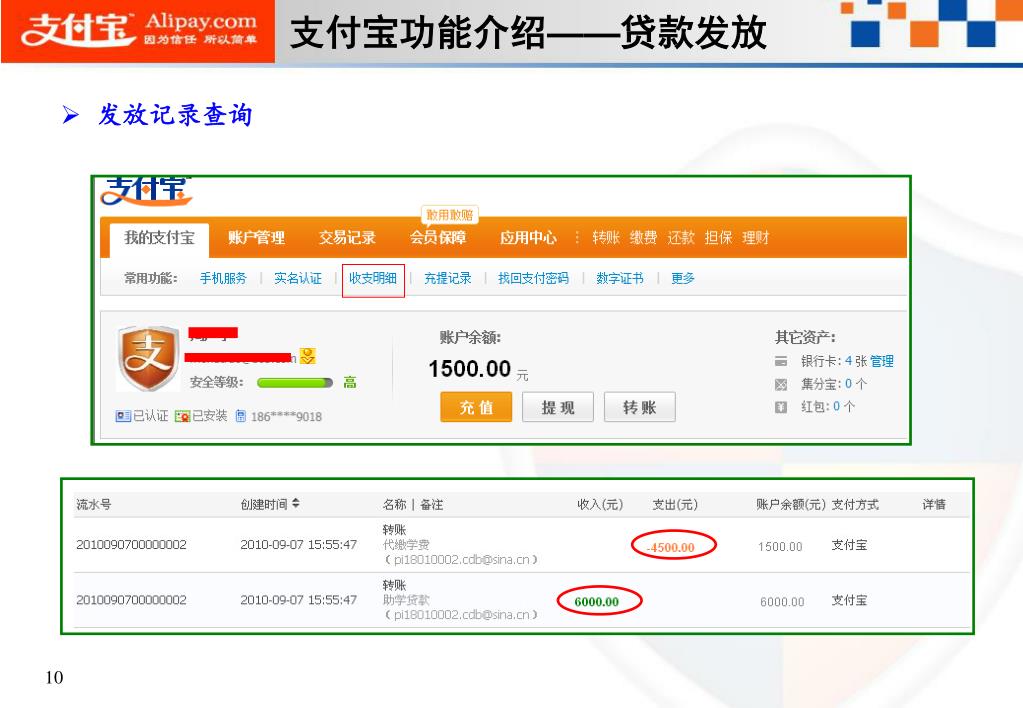Screen dimensions: 1023x708
Task: Click the green 安全等级 progress bar
Action: (295, 382)
